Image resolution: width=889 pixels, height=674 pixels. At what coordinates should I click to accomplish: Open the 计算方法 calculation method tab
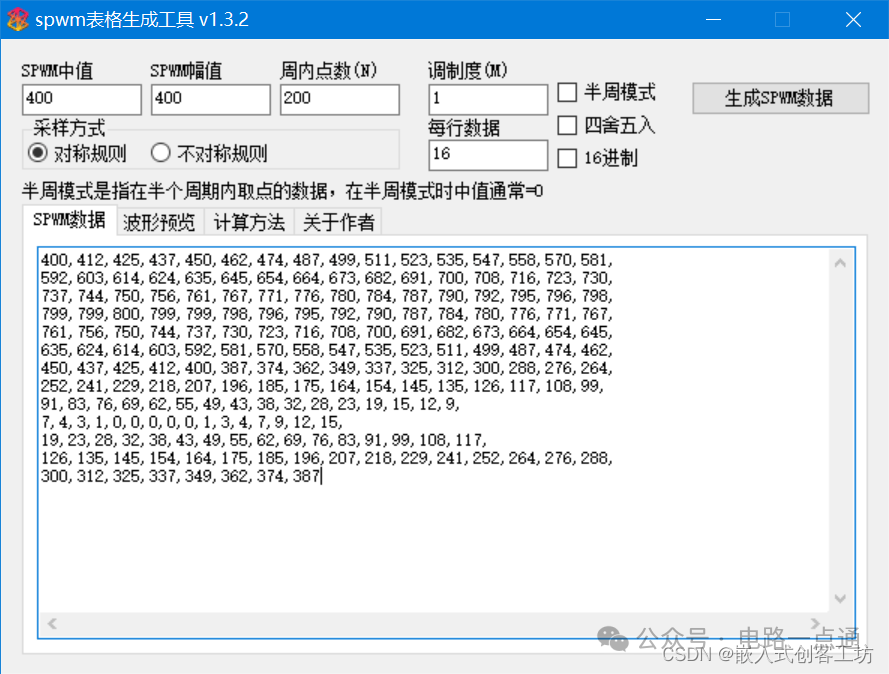coord(248,221)
